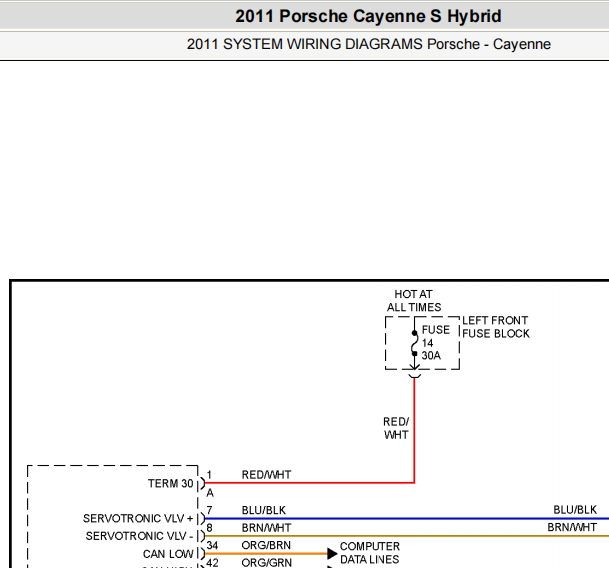The image size is (609, 568).
Task: Click the orange CAN LOW wire
Action: click(x=266, y=554)
